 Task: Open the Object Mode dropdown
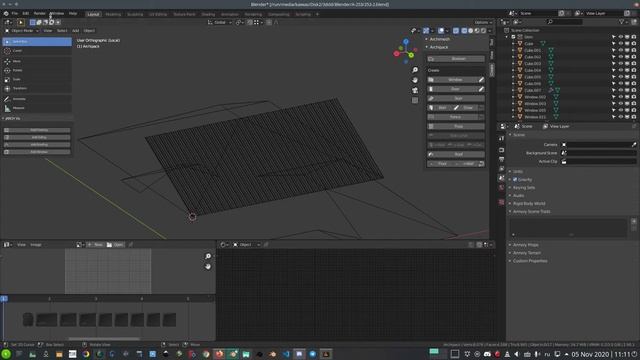click(22, 31)
